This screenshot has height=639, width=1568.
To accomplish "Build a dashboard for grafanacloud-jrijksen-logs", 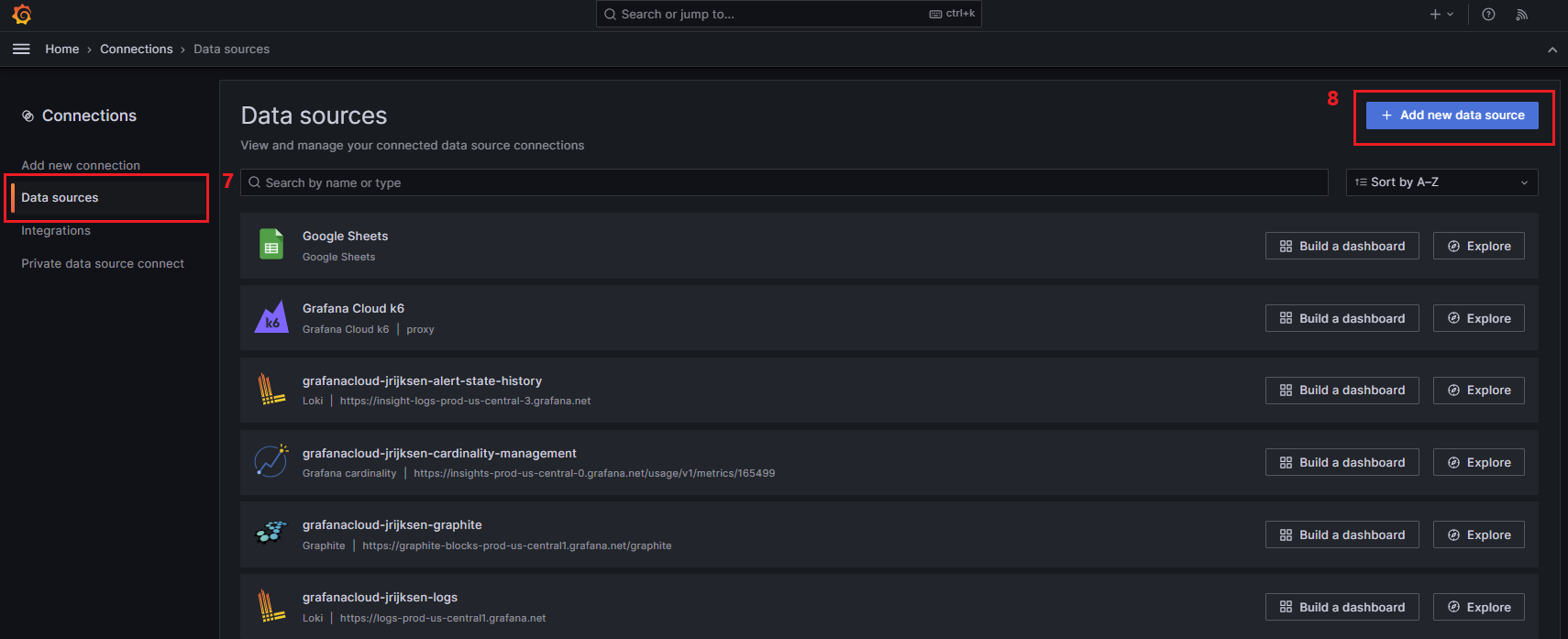I will (x=1342, y=607).
